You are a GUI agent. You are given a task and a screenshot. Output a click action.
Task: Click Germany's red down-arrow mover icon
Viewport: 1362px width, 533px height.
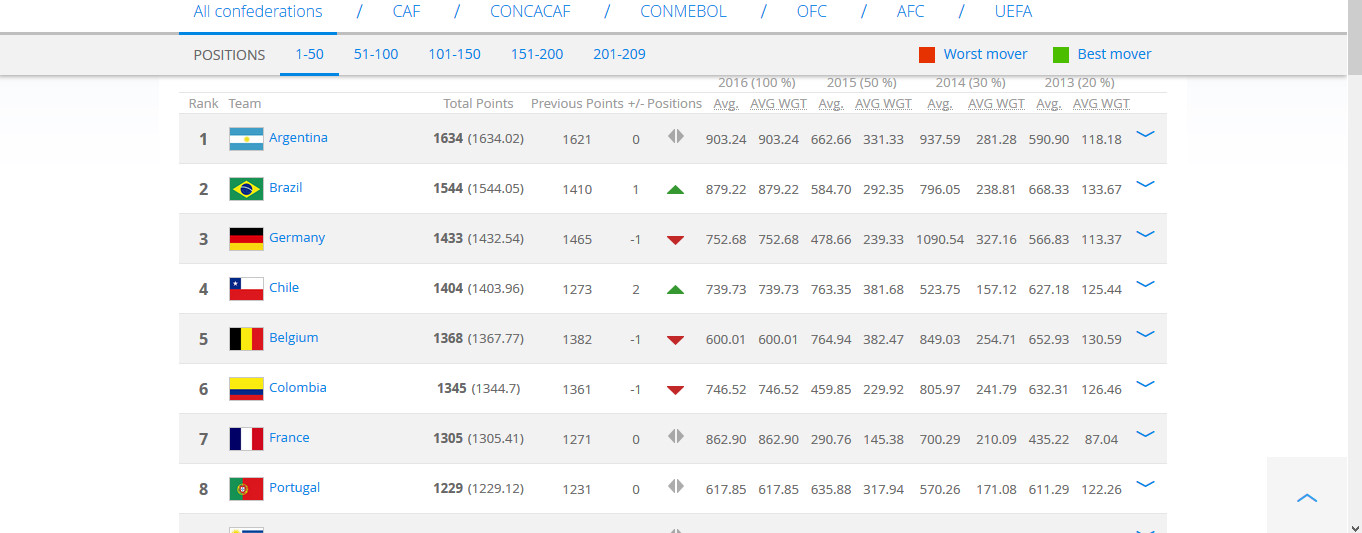pyautogui.click(x=676, y=239)
